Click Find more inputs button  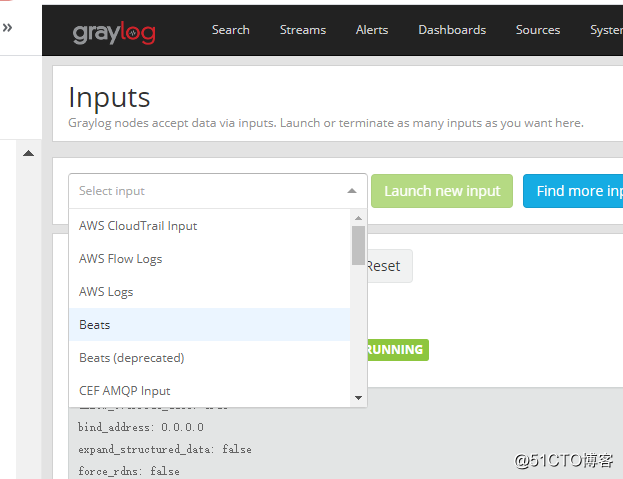573,191
